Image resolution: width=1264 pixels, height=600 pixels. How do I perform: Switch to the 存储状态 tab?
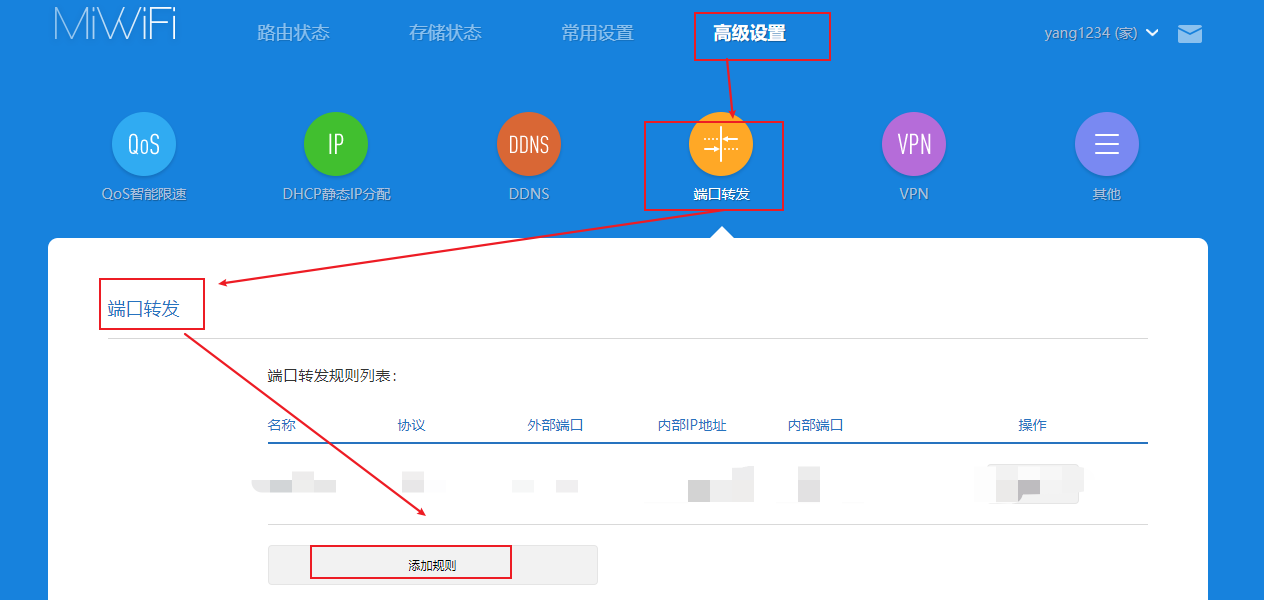(445, 33)
